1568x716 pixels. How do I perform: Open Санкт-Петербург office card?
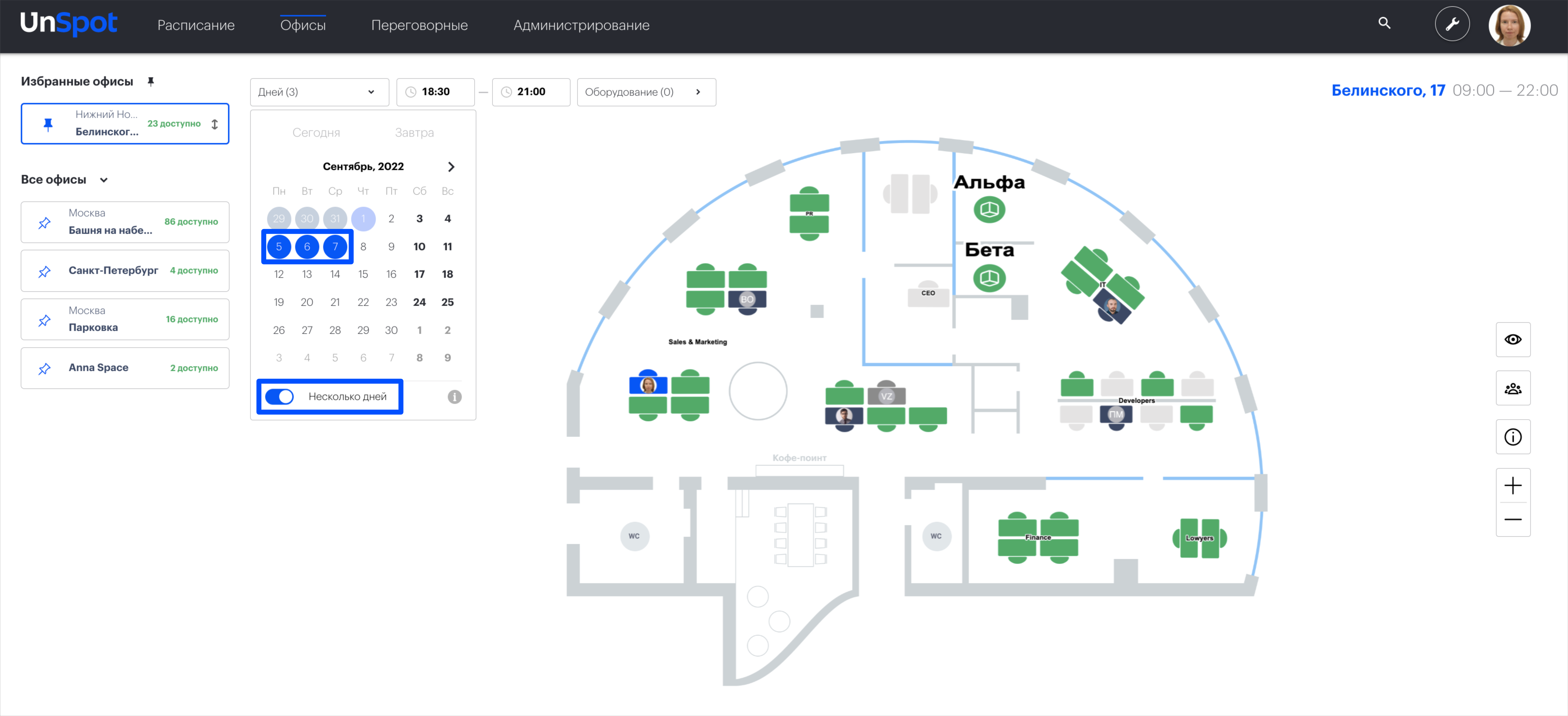pos(125,271)
